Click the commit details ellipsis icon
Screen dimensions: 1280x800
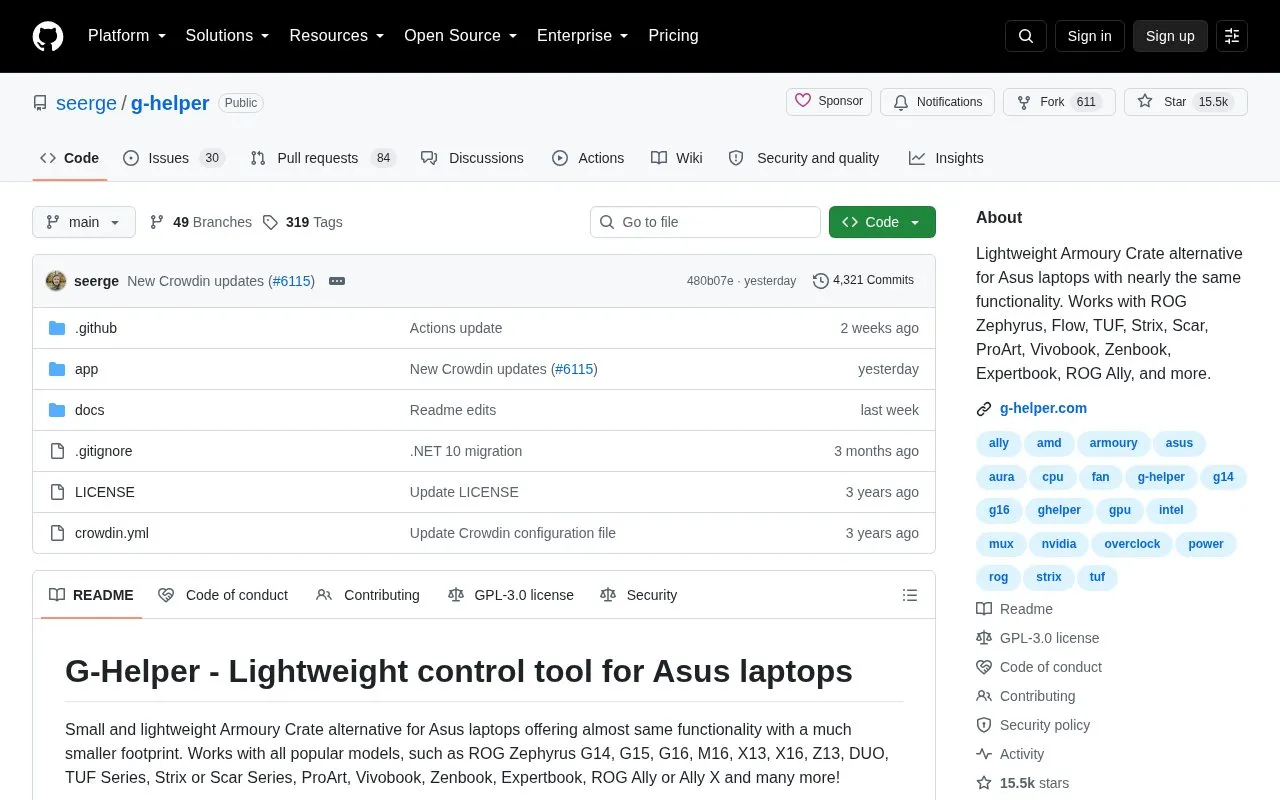pyautogui.click(x=337, y=281)
